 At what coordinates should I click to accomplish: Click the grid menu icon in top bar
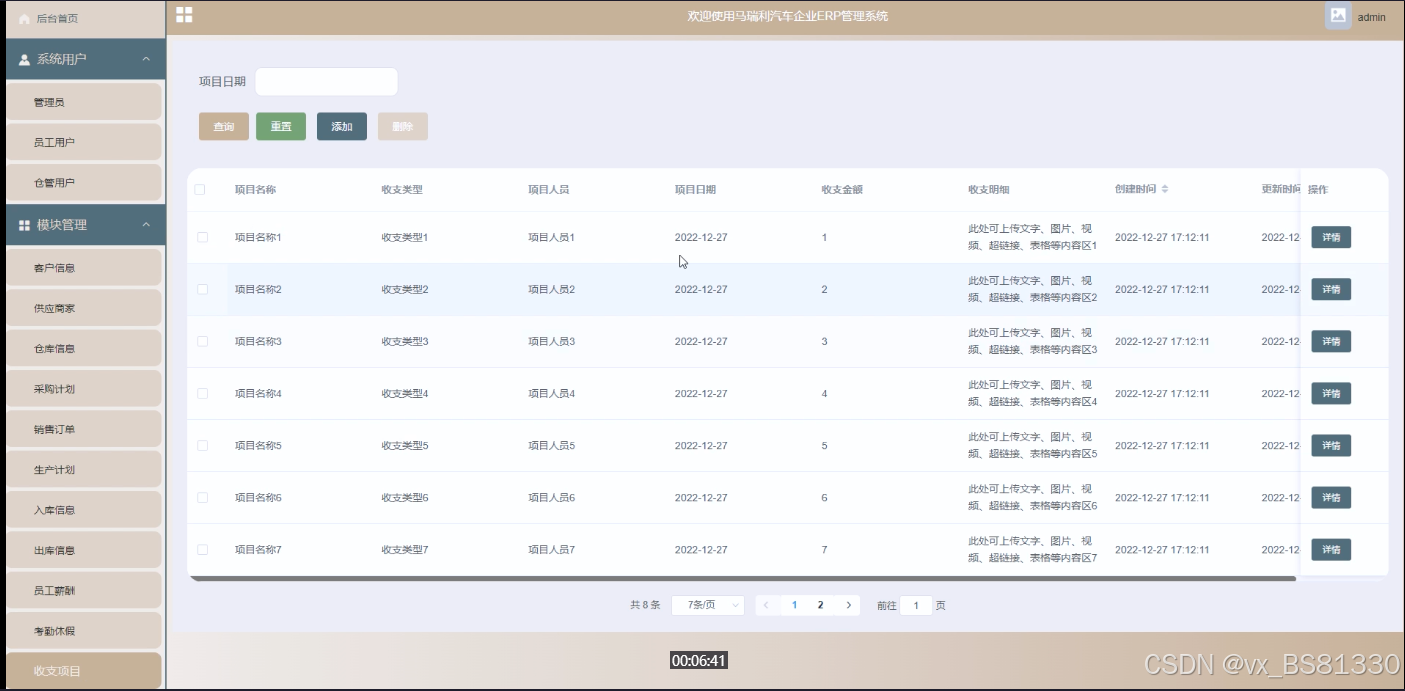point(184,15)
